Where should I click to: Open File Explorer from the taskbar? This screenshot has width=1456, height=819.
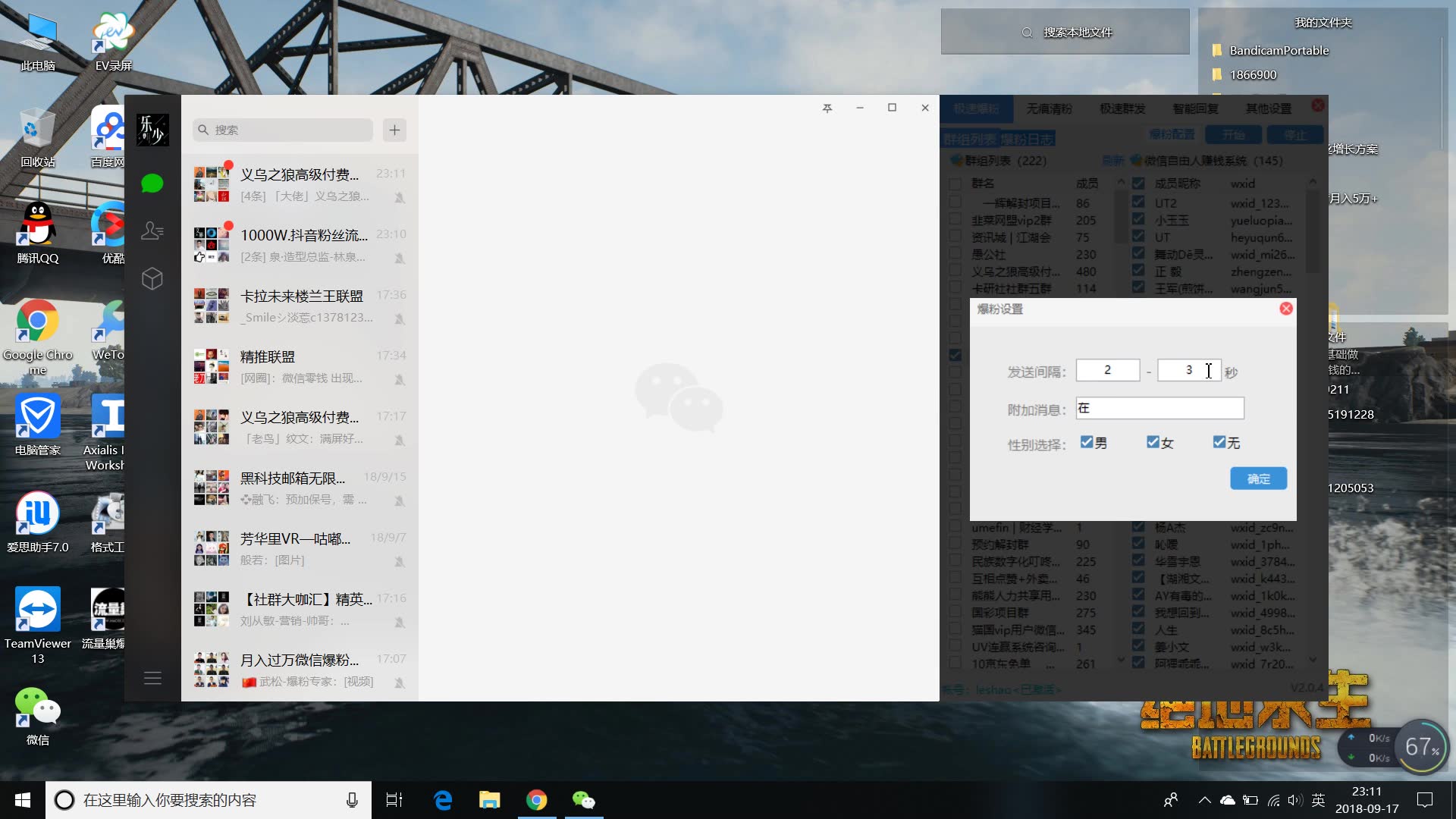point(490,800)
